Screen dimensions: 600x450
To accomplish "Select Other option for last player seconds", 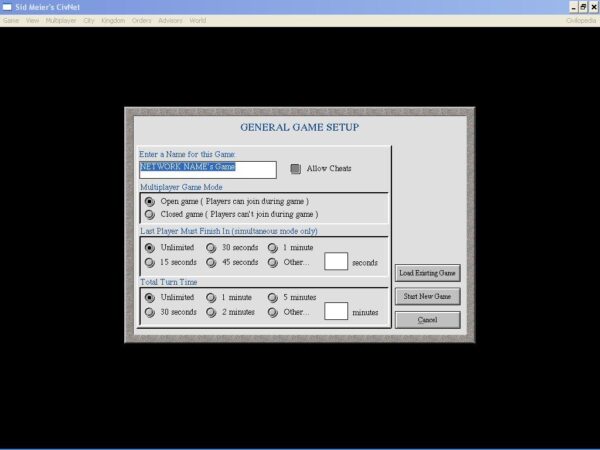I will pos(272,262).
